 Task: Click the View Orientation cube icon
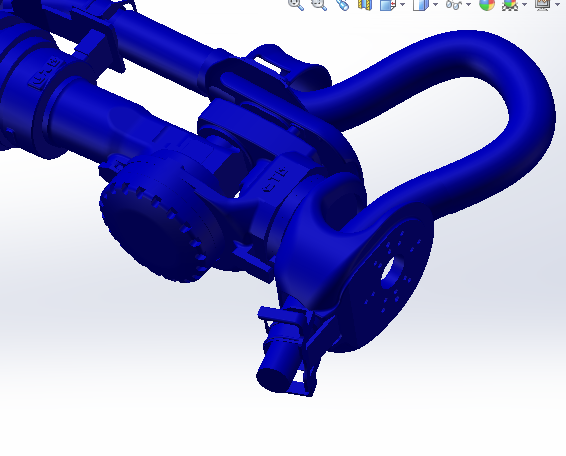pos(388,4)
